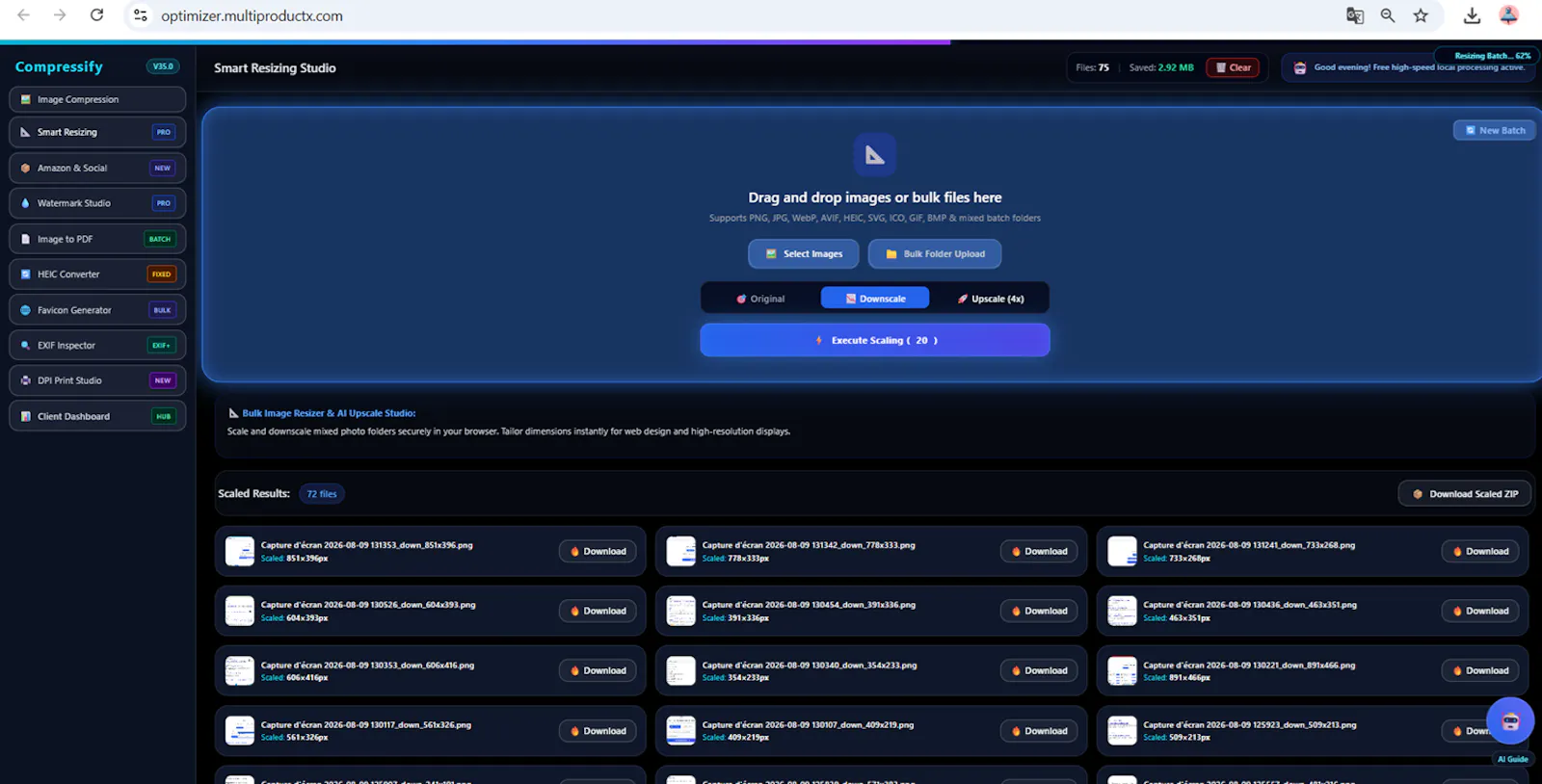Open Image Compression in sidebar
This screenshot has width=1542, height=784.
click(97, 99)
